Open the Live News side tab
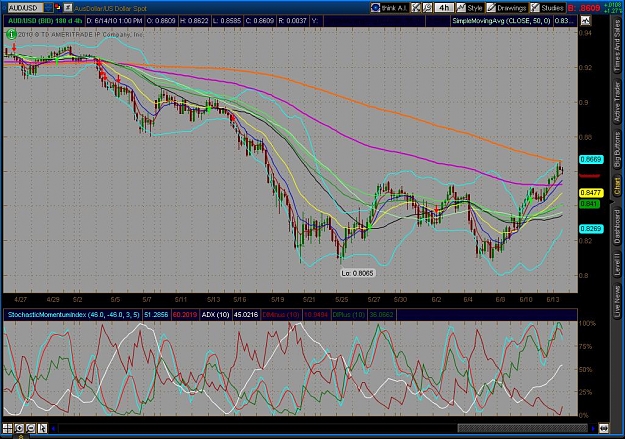The image size is (625, 439). 617,299
